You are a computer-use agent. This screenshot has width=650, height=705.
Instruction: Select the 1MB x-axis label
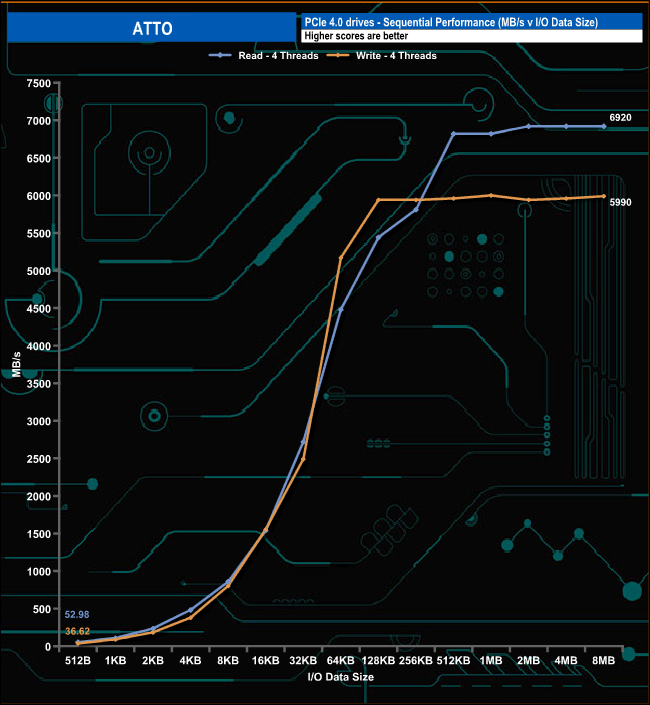(491, 660)
